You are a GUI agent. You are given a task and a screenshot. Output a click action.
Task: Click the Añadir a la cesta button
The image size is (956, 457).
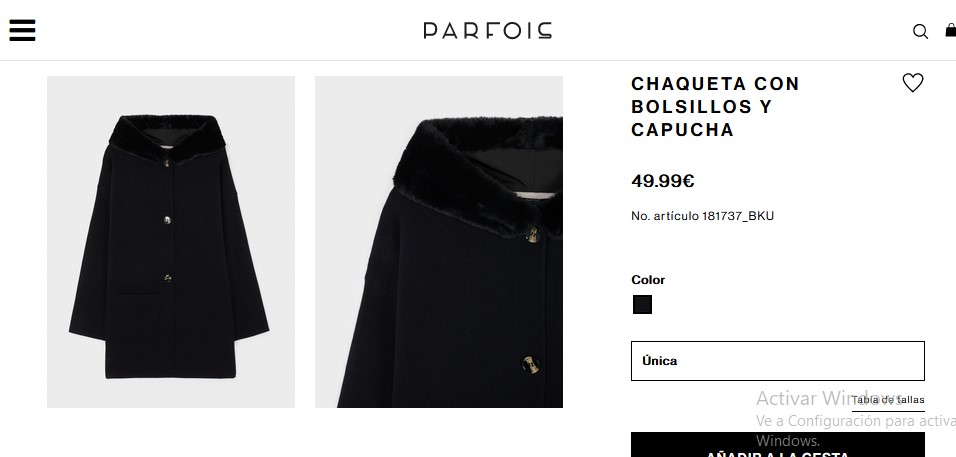(x=777, y=445)
